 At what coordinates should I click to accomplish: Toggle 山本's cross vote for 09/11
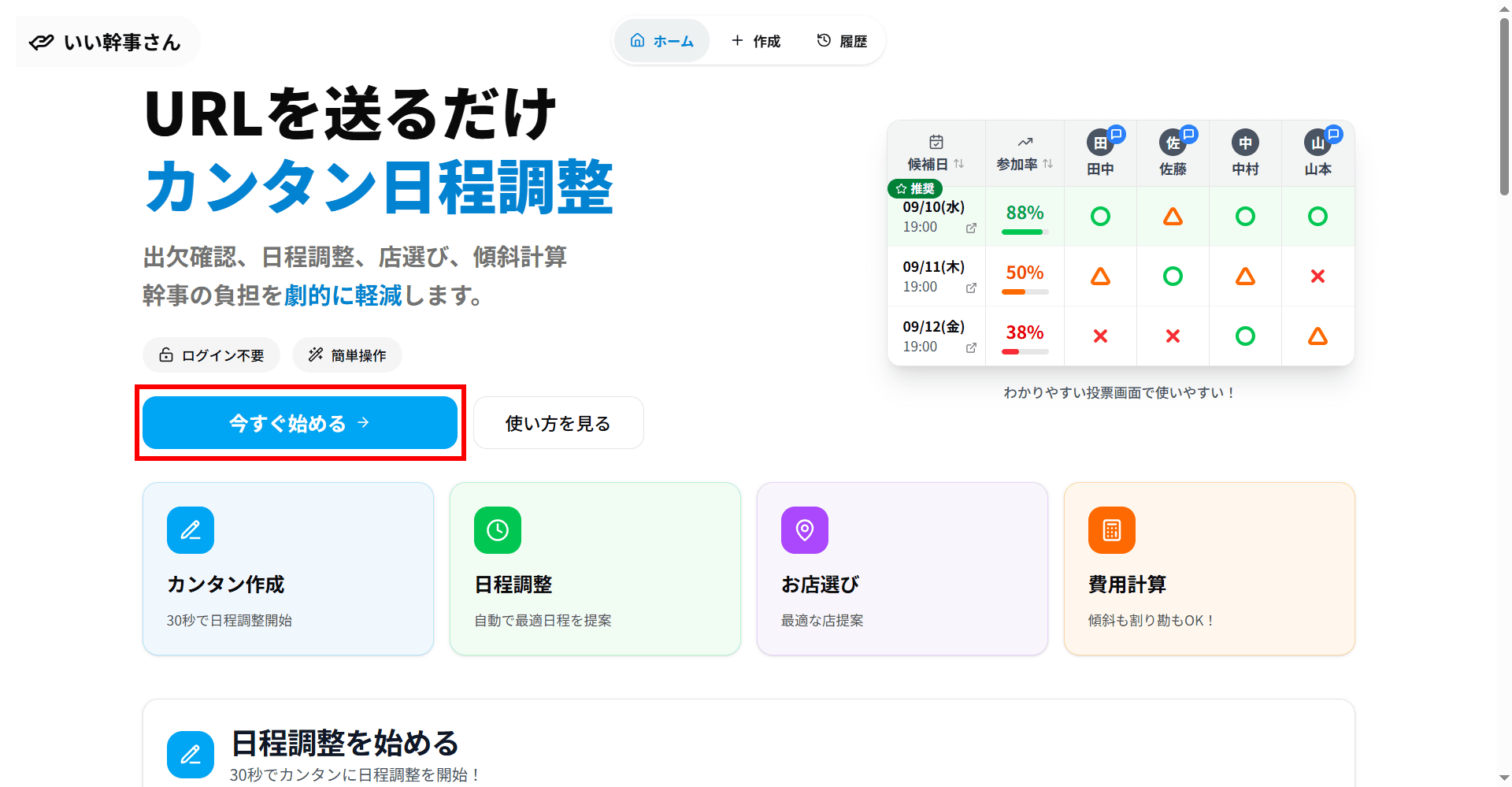pyautogui.click(x=1317, y=277)
